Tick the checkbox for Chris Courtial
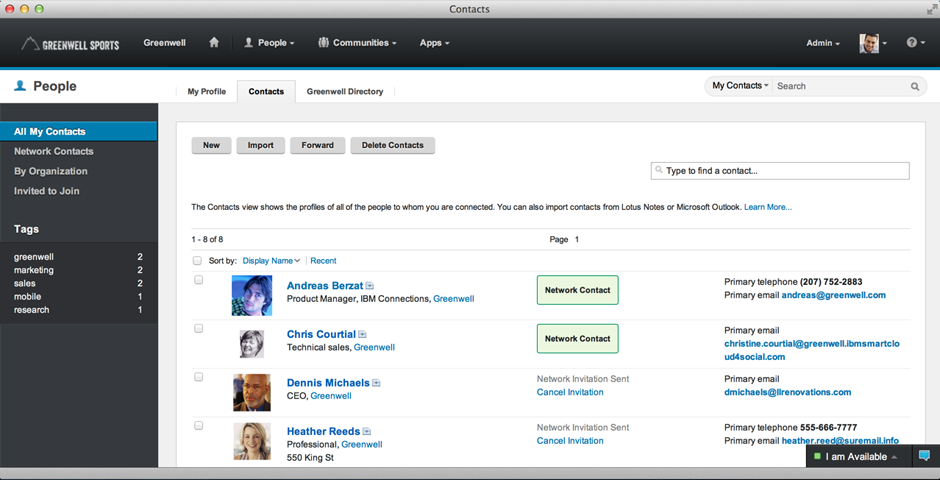 [x=199, y=328]
